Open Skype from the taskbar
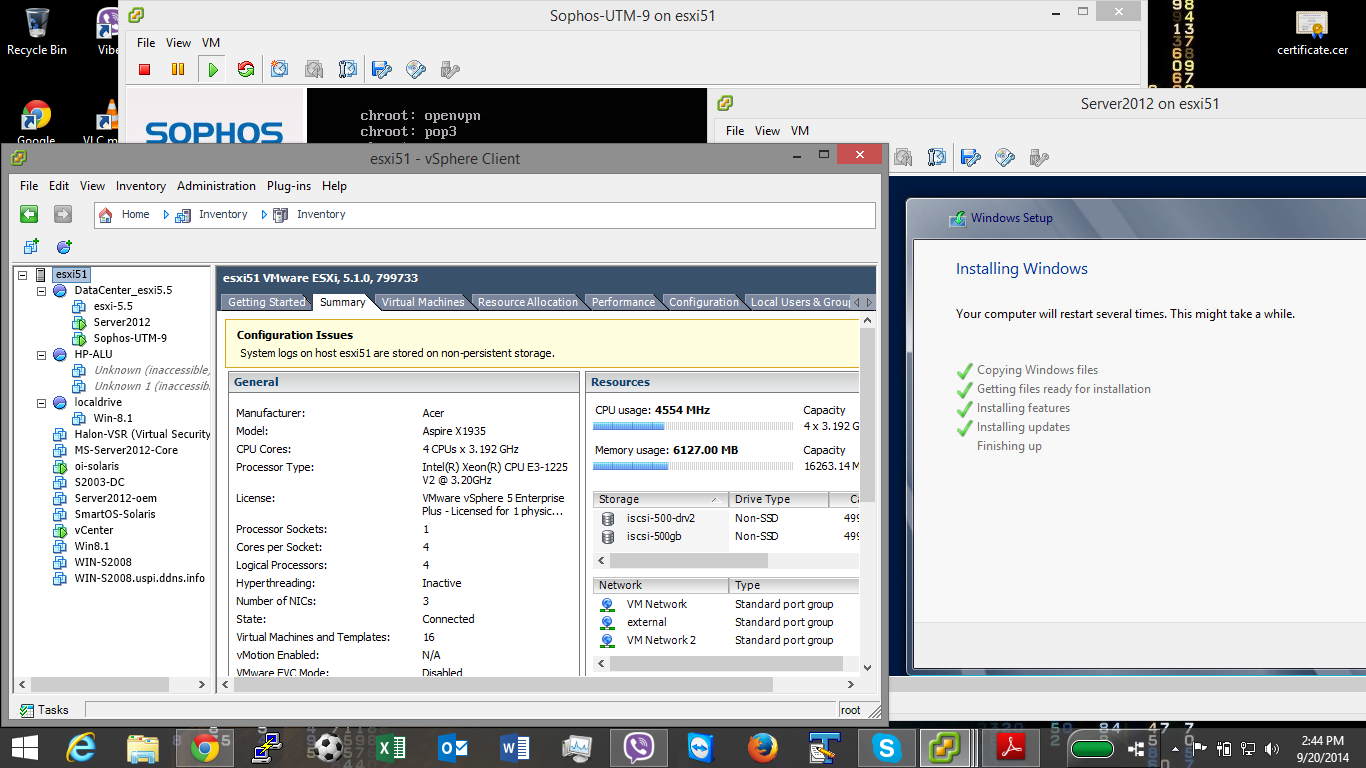 pyautogui.click(x=887, y=747)
